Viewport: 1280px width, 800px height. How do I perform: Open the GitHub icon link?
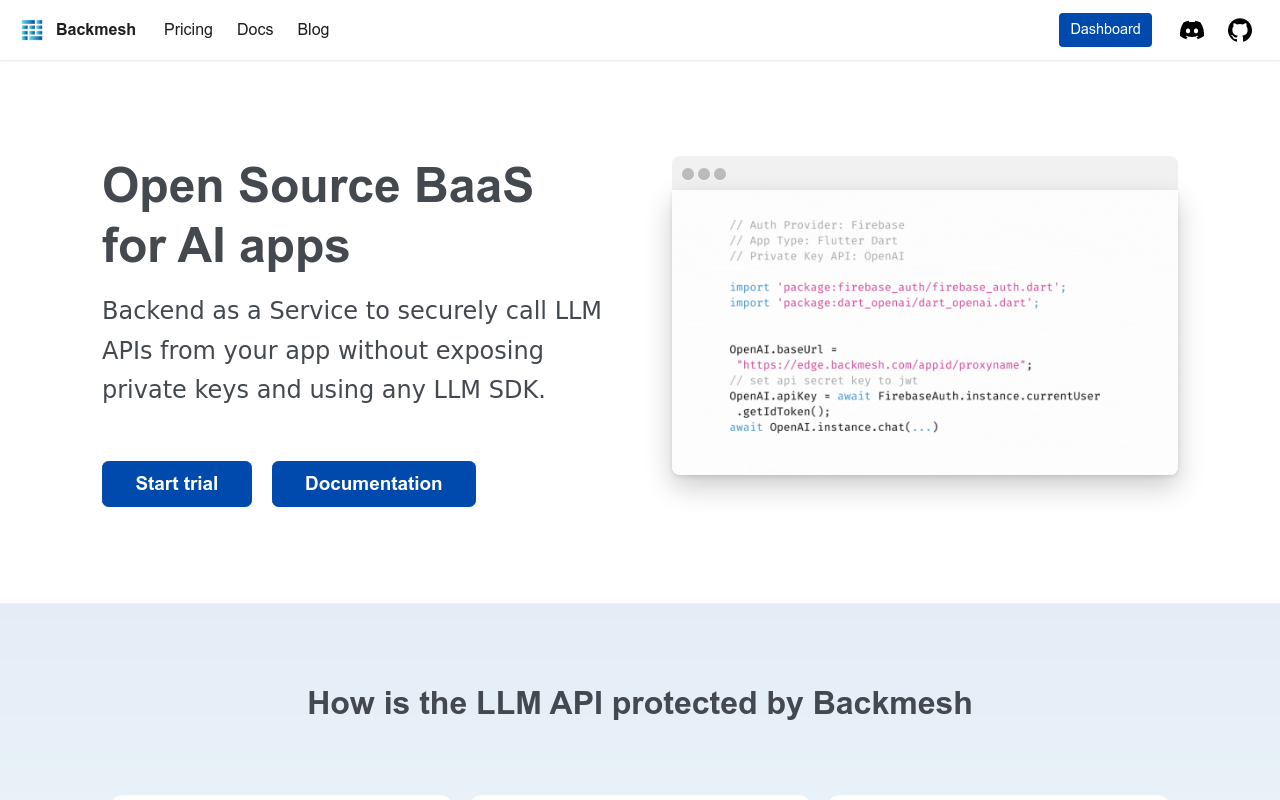(x=1240, y=30)
